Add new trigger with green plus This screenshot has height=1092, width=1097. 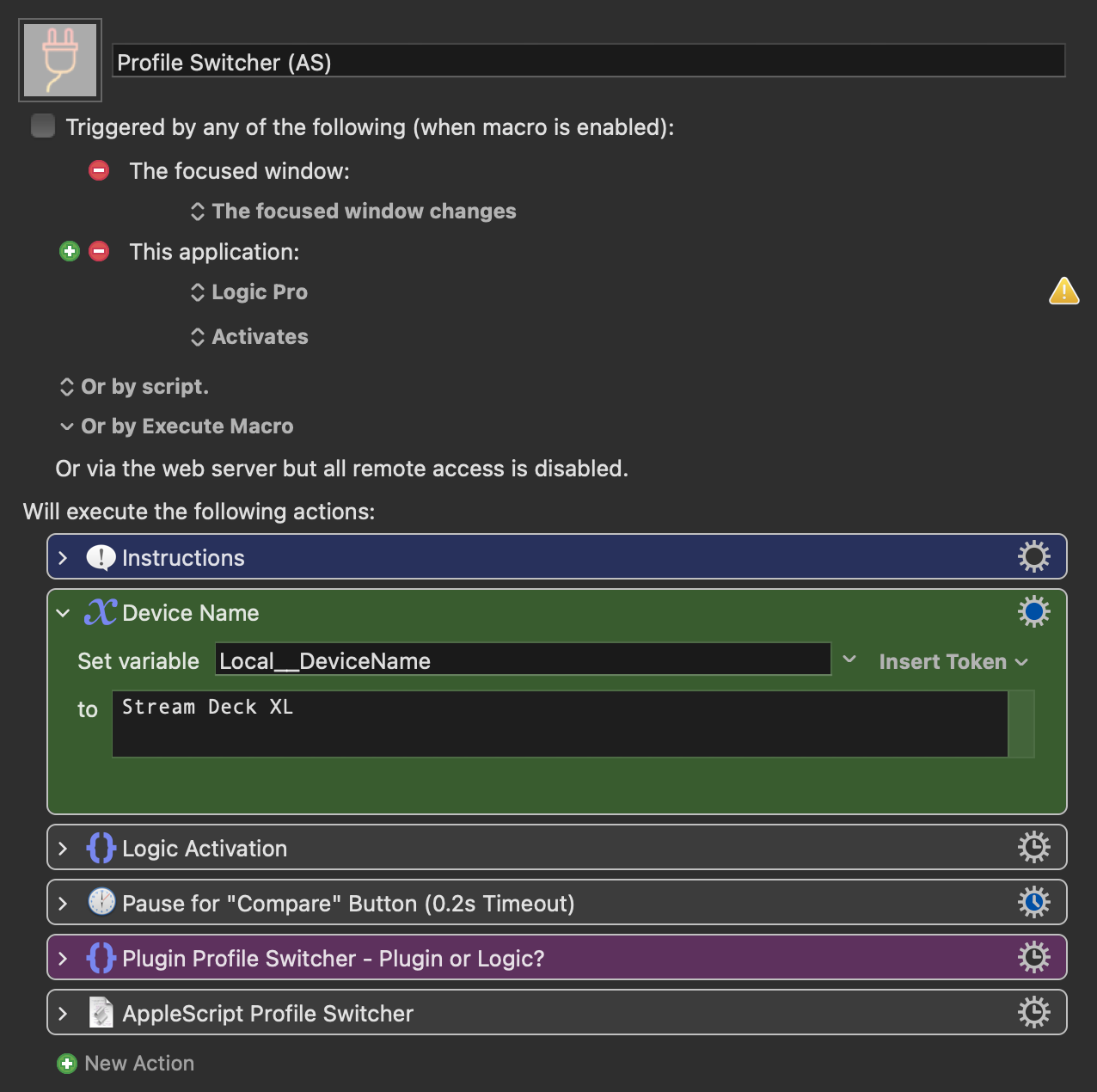[70, 251]
